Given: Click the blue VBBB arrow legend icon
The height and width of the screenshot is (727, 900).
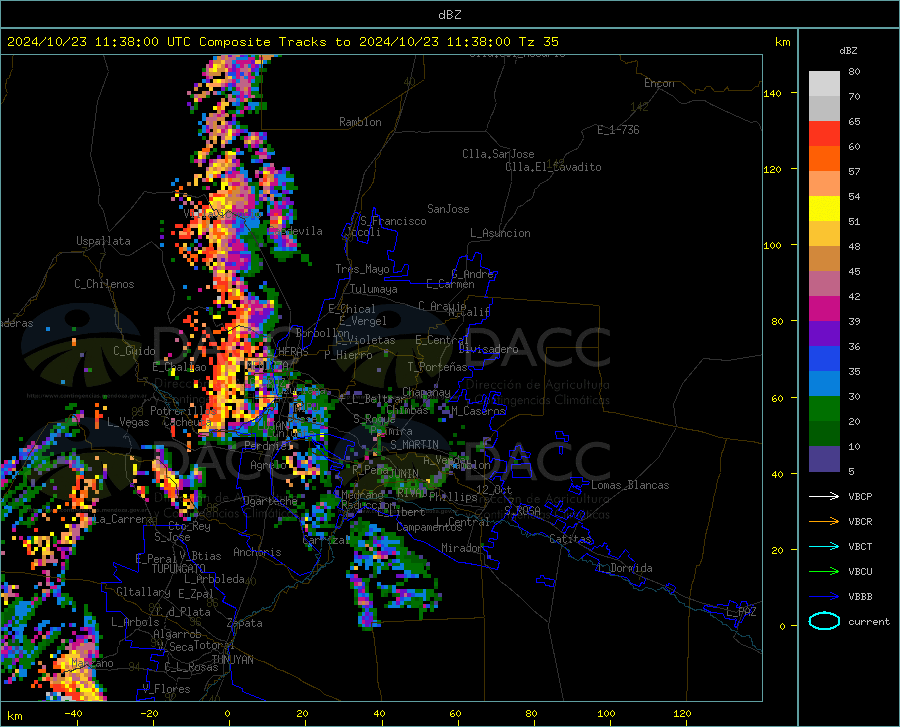Looking at the screenshot, I should pos(824,597).
